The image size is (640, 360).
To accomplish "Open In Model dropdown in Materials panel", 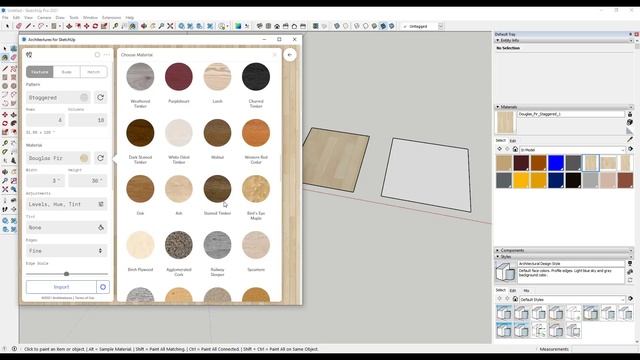I will coord(572,150).
